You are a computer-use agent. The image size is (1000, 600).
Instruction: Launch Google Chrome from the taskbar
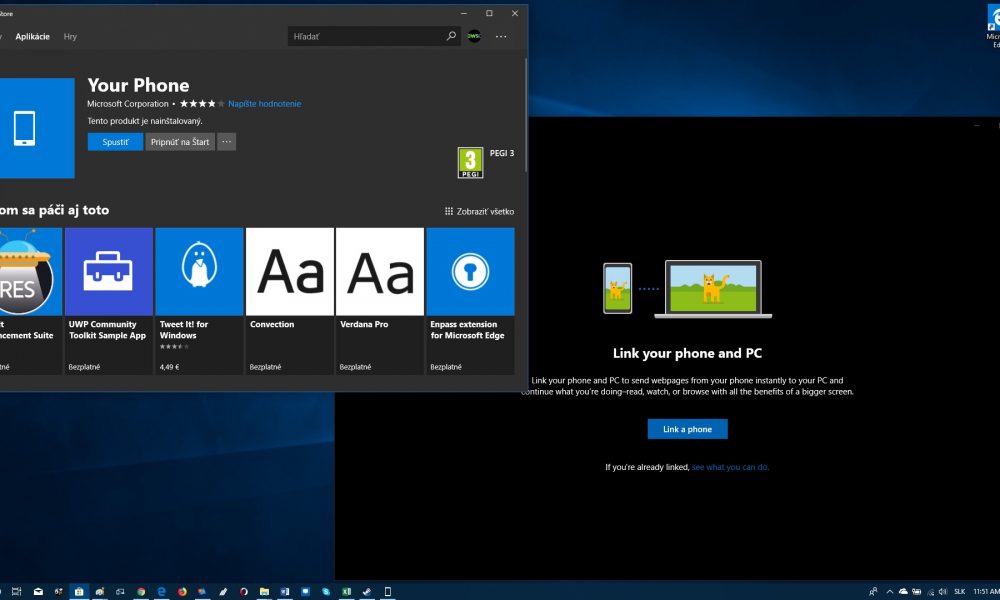tap(141, 591)
